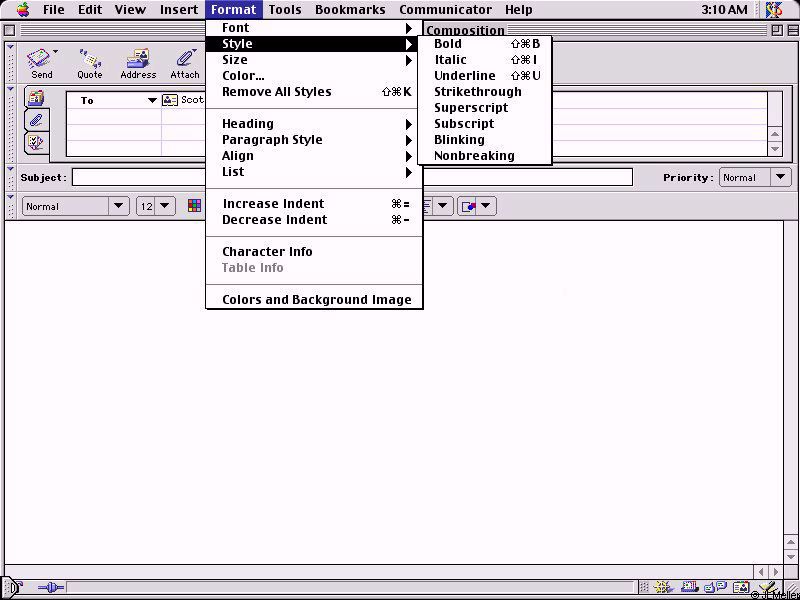
Task: Choose Nonbreaking from the Style submenu
Action: click(x=485, y=156)
